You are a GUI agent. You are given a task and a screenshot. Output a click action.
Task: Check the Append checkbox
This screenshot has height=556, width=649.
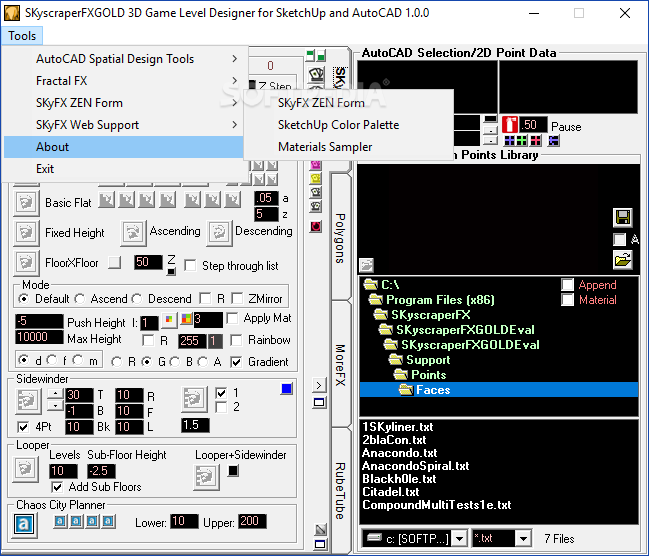(567, 284)
